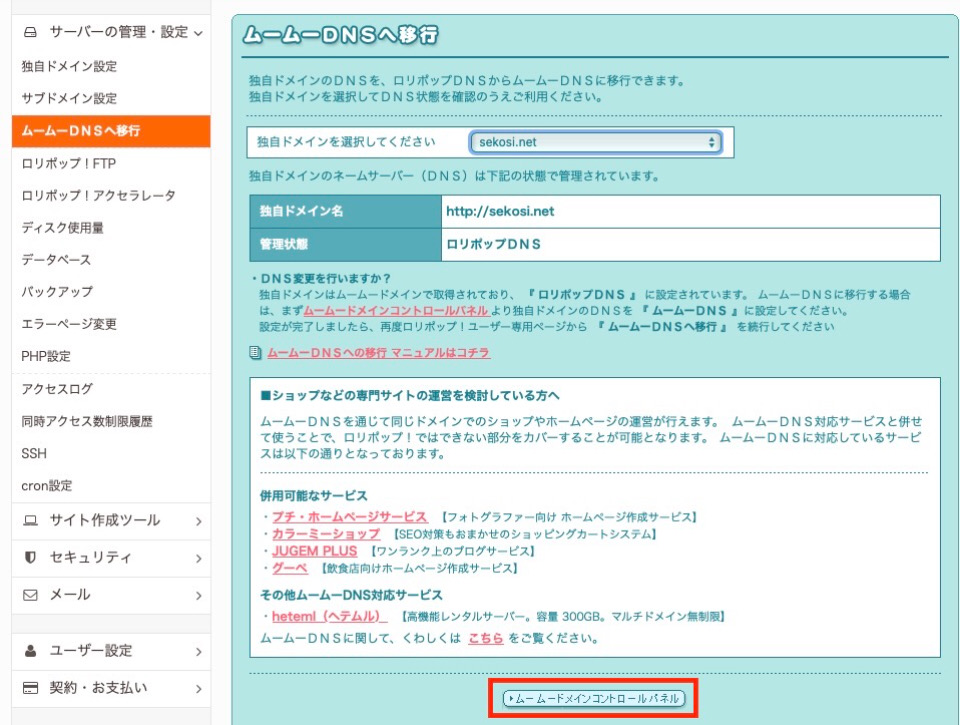
Task: Click the person icon beside ユーザー設定
Action: [30, 650]
